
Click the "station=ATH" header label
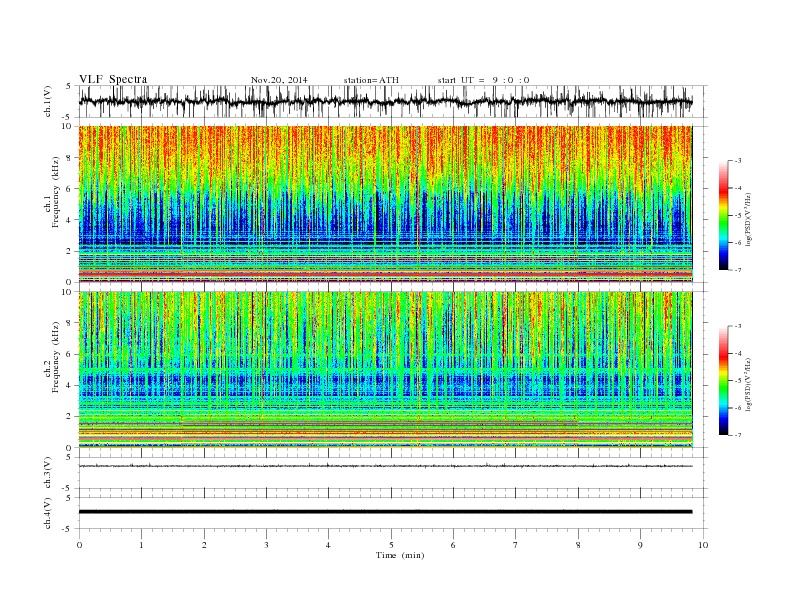[371, 80]
